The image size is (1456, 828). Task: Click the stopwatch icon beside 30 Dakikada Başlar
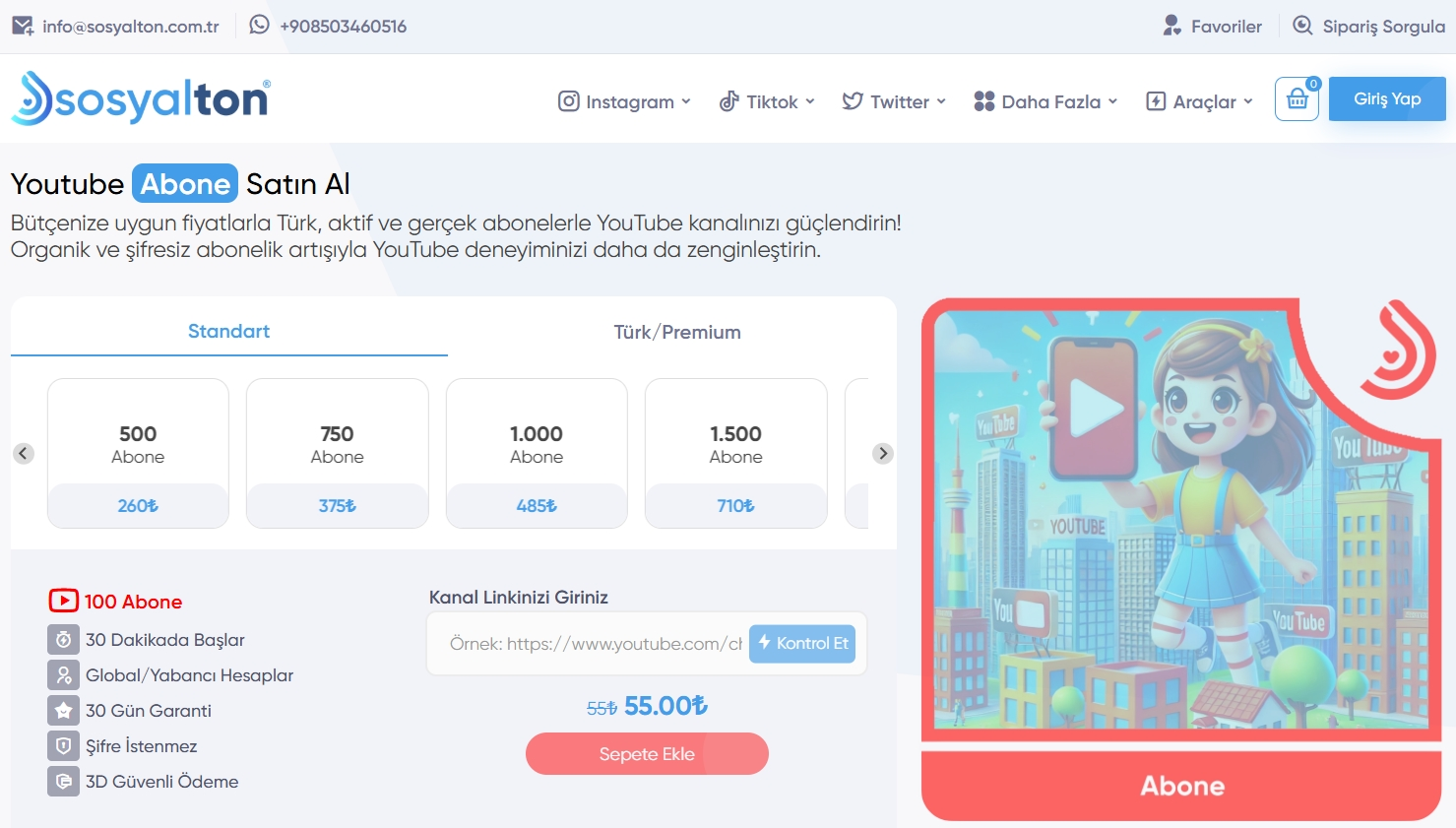(63, 640)
